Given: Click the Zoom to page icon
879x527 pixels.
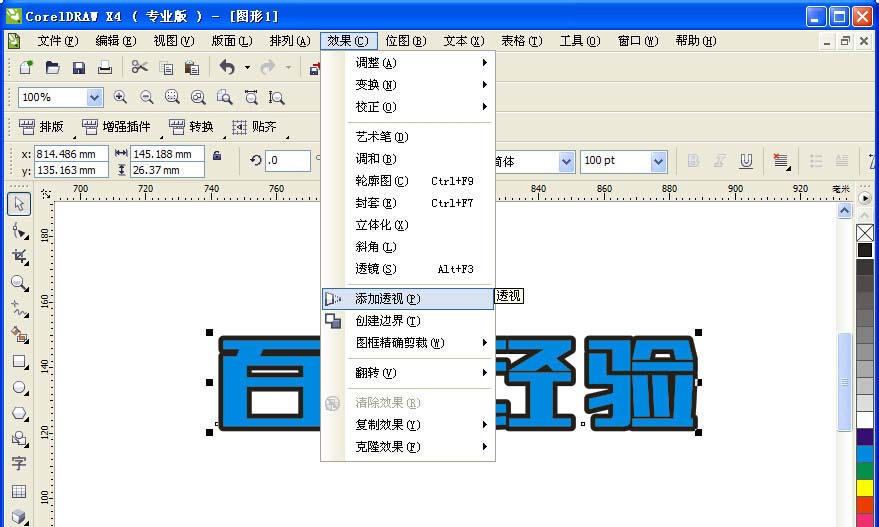Looking at the screenshot, I should [224, 98].
